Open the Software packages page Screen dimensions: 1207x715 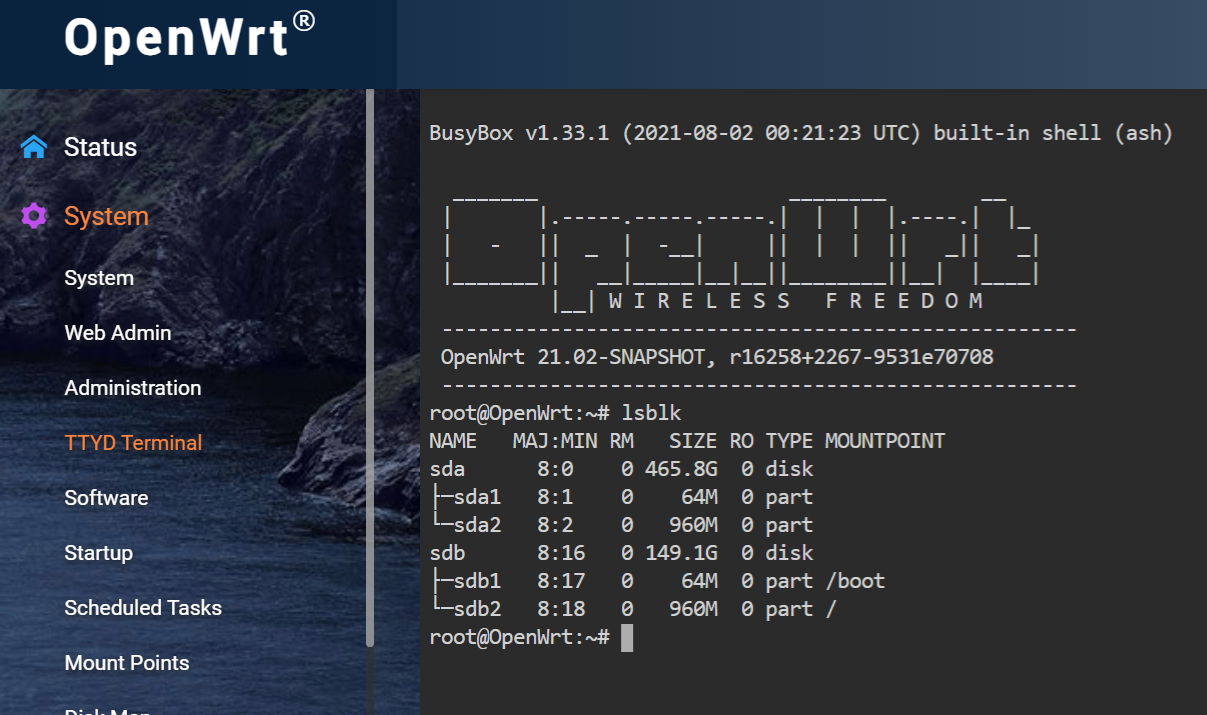(x=106, y=498)
